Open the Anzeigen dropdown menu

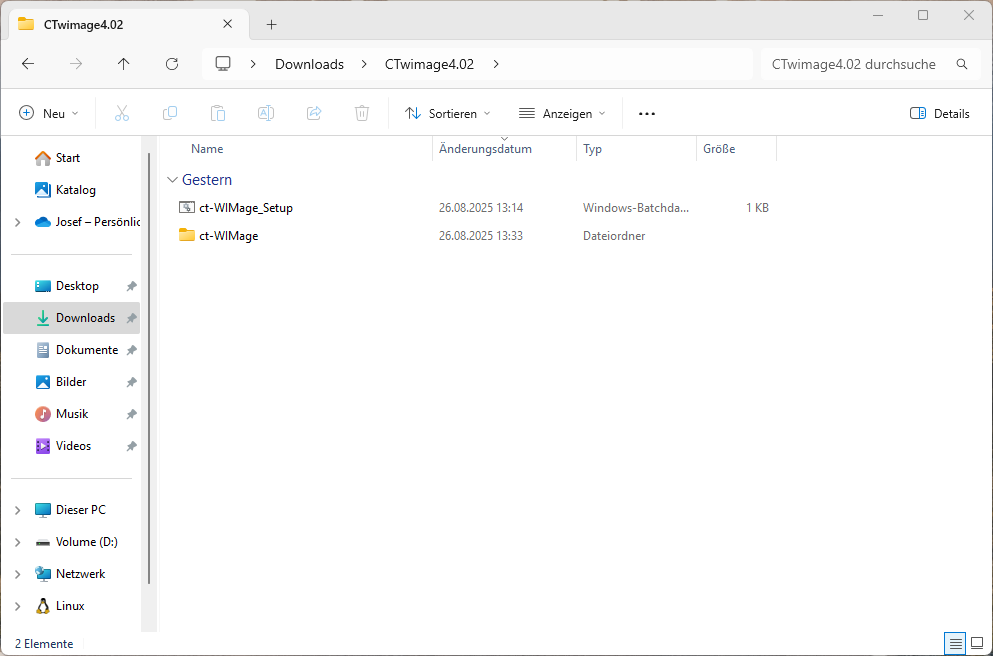(x=562, y=114)
